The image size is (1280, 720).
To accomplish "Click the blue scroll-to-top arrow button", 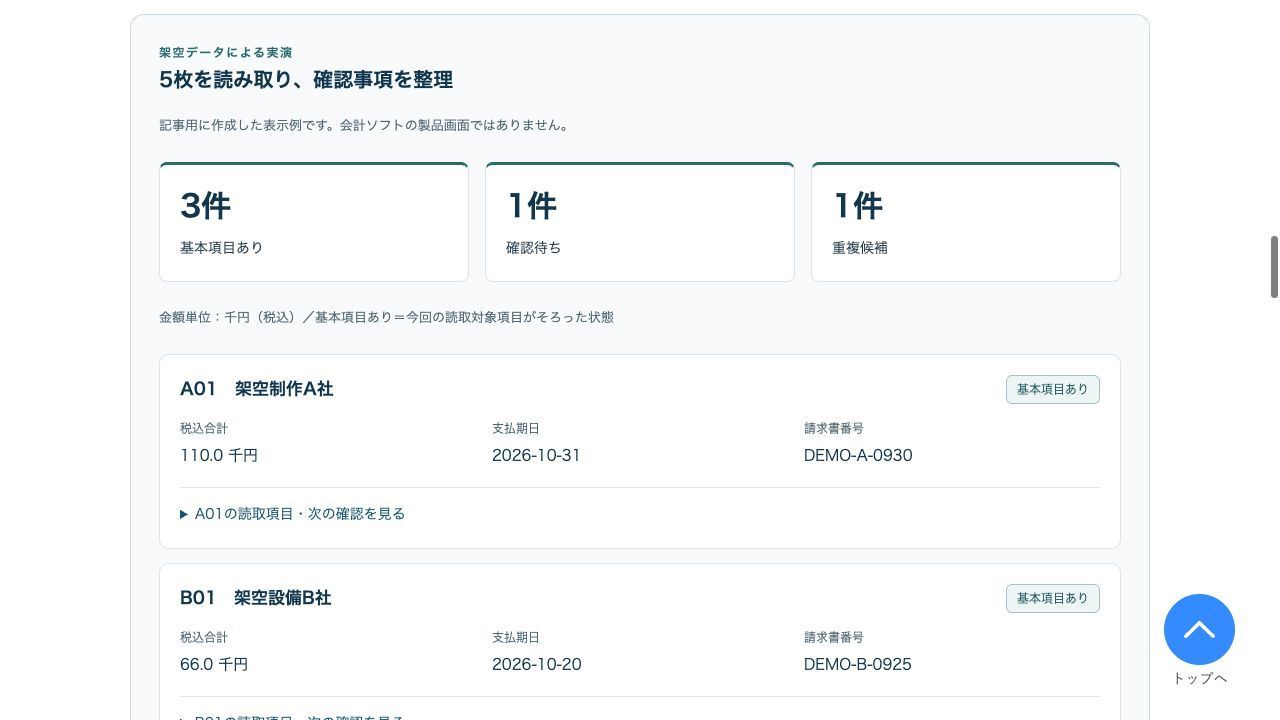I will 1199,629.
